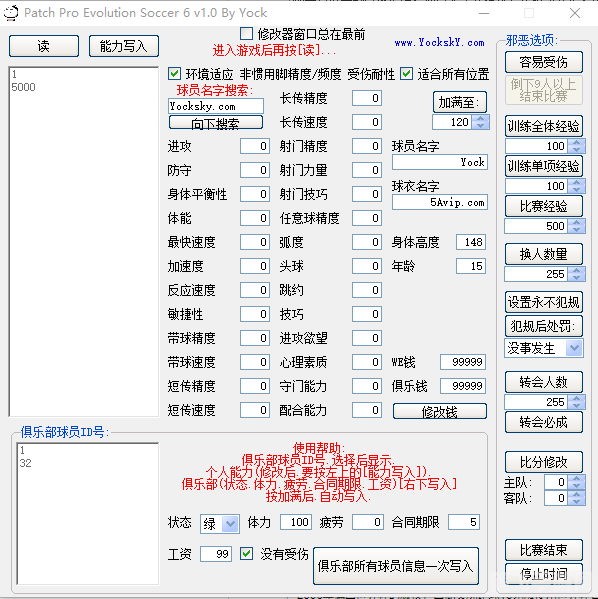The height and width of the screenshot is (599, 598).
Task: Click the 犯规后处罚 button
Action: coord(544,326)
